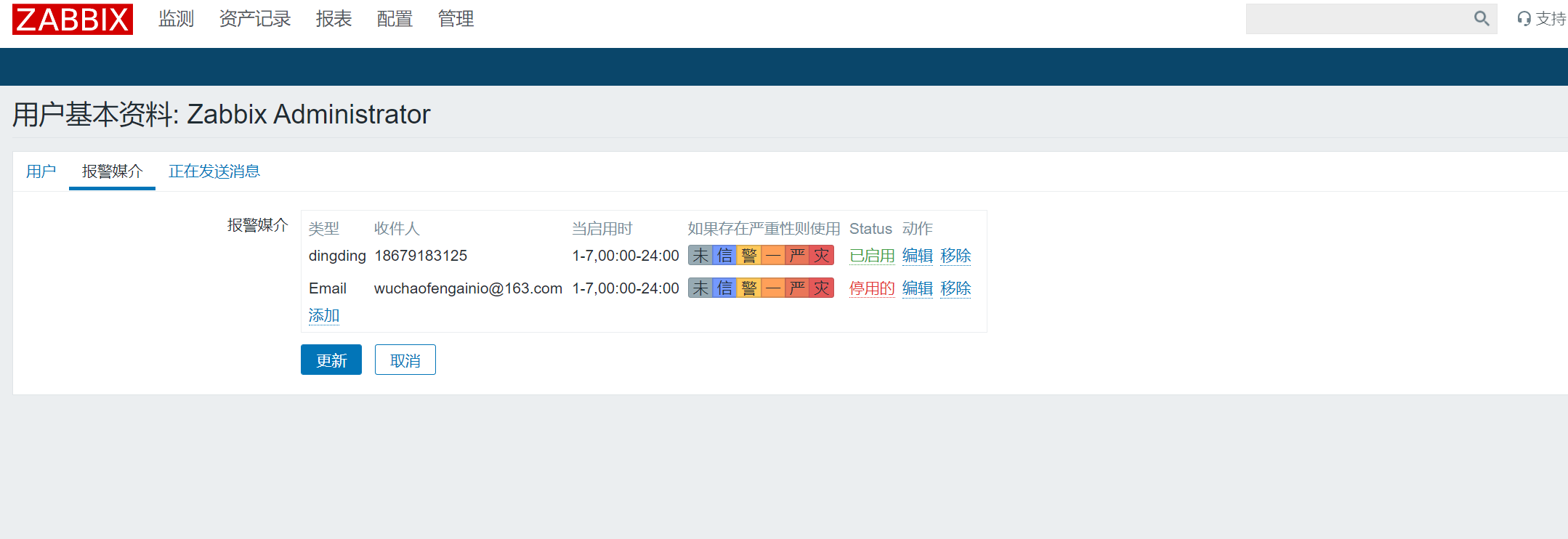Open the 管理 menu

tap(456, 19)
